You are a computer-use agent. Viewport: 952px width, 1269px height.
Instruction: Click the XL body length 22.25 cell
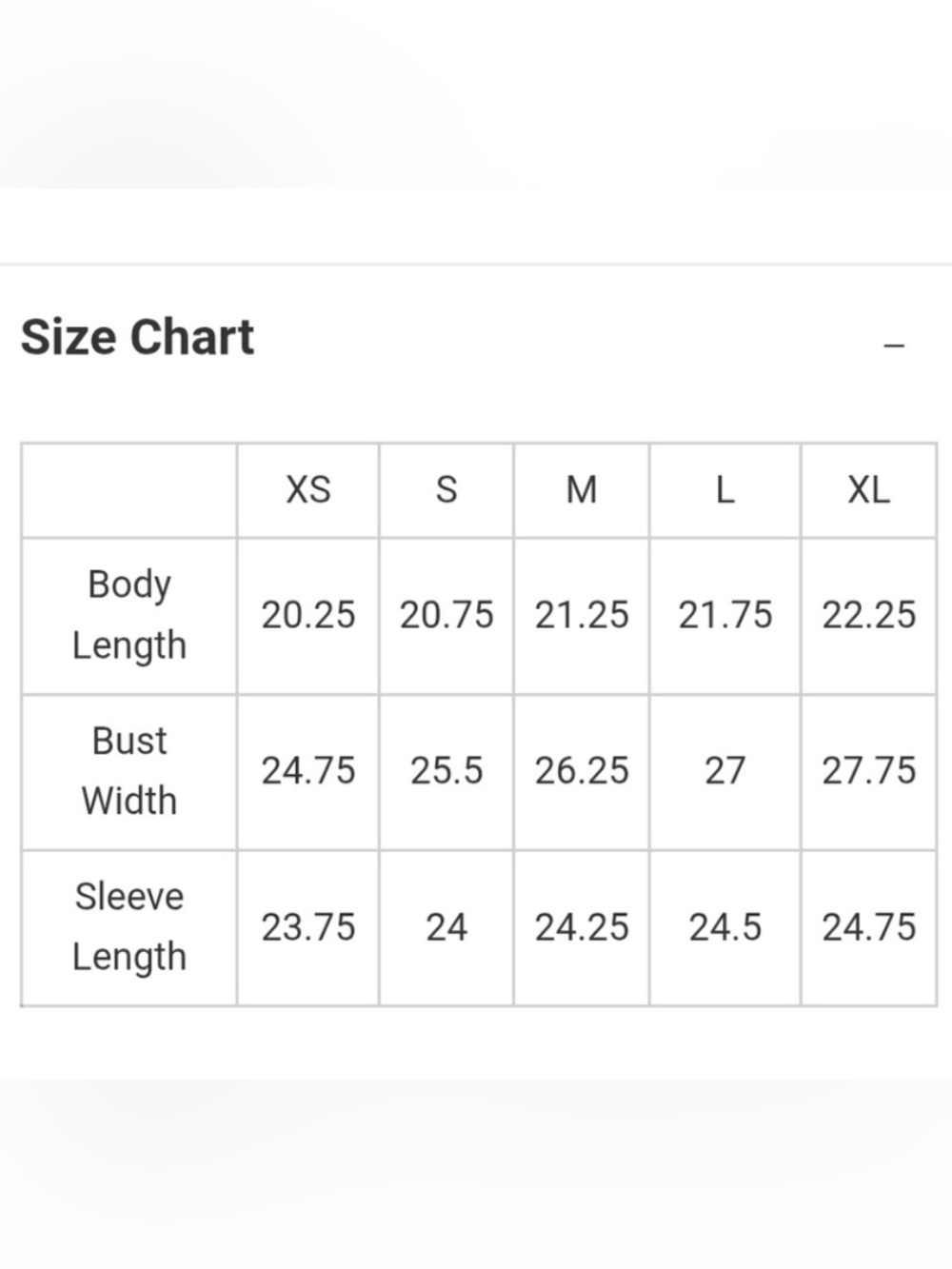click(x=869, y=616)
